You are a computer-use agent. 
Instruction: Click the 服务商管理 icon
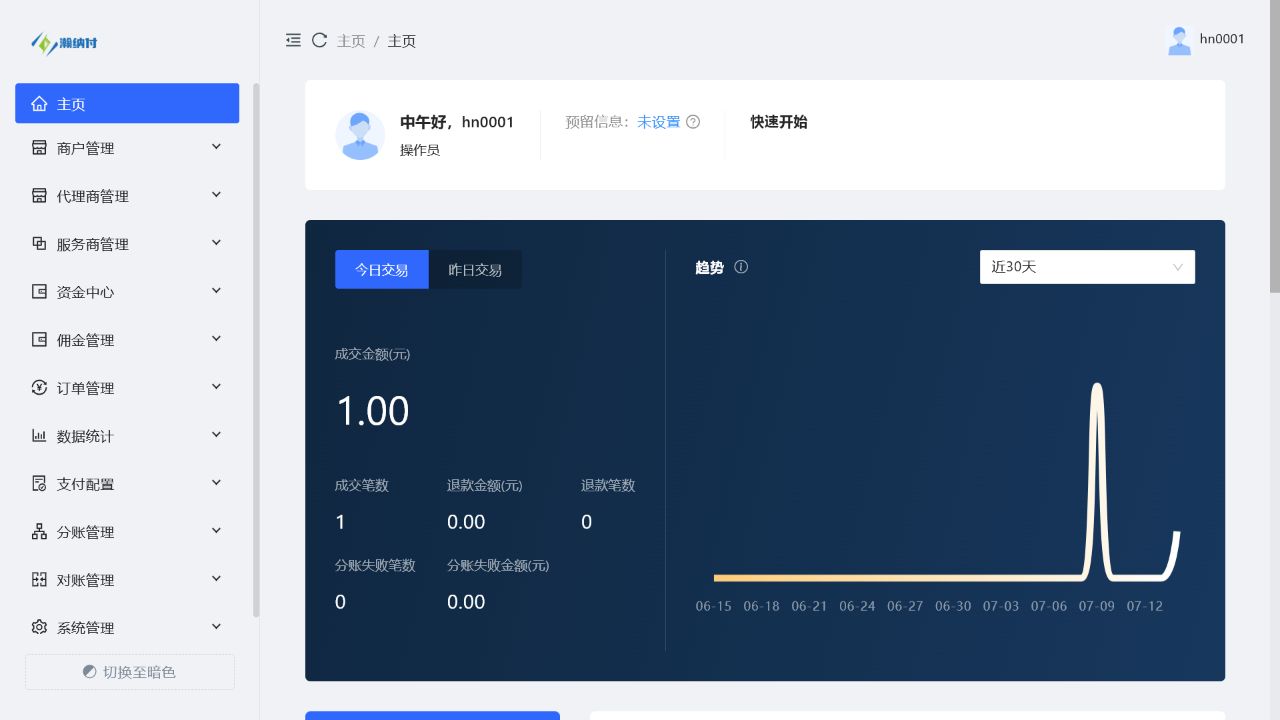[39, 244]
